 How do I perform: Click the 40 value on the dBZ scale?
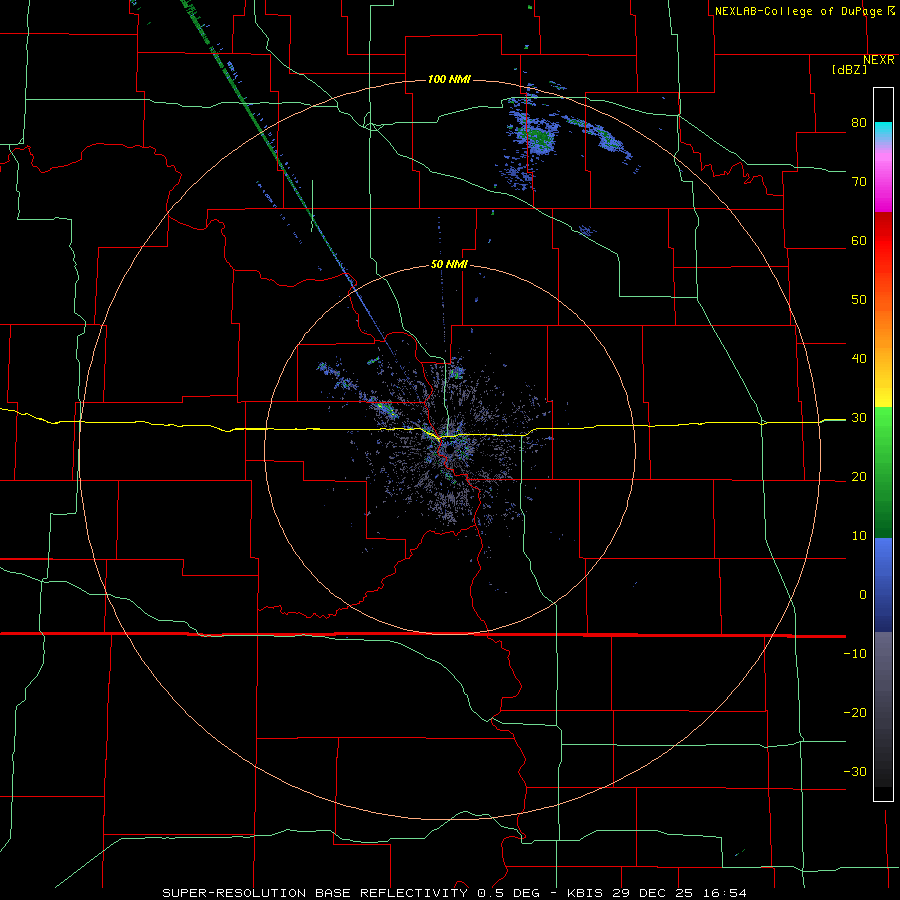click(859, 359)
